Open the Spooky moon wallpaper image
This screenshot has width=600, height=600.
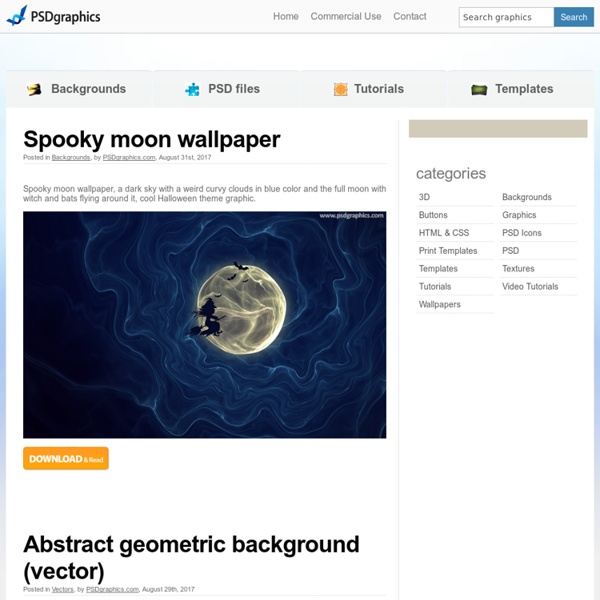click(205, 325)
